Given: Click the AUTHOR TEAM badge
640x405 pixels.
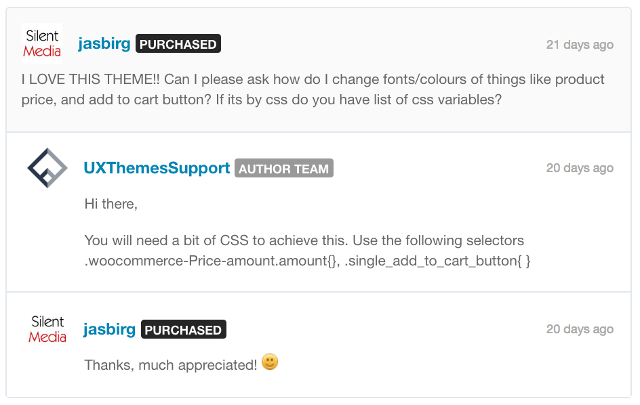Looking at the screenshot, I should coord(284,168).
